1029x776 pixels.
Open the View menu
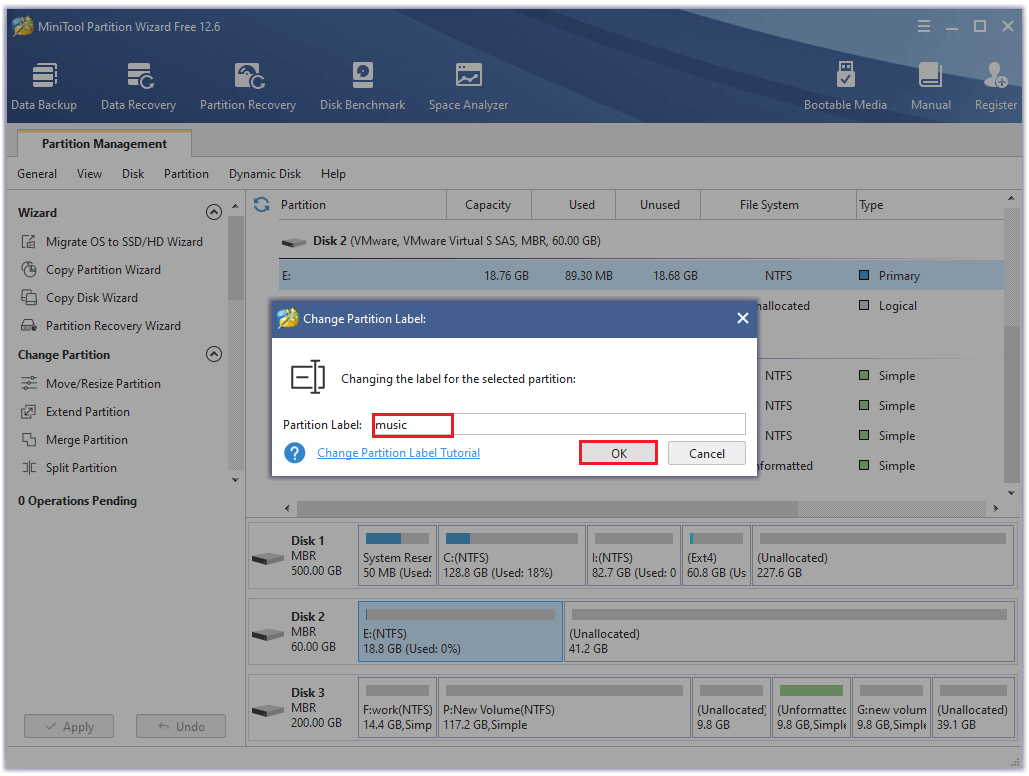(x=89, y=174)
